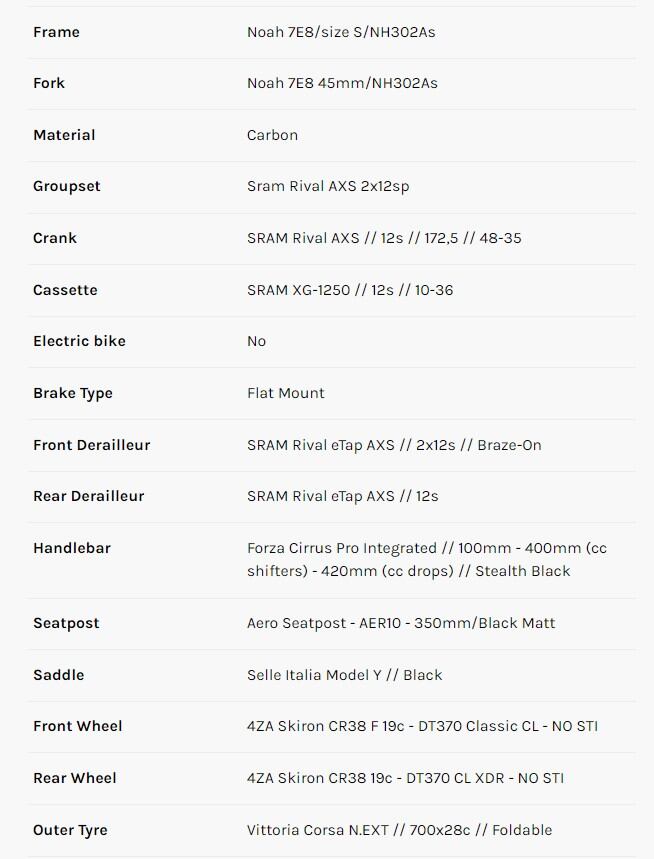Click the Rear Wheel 4ZA Skiron value
This screenshot has height=859, width=654.
405,778
